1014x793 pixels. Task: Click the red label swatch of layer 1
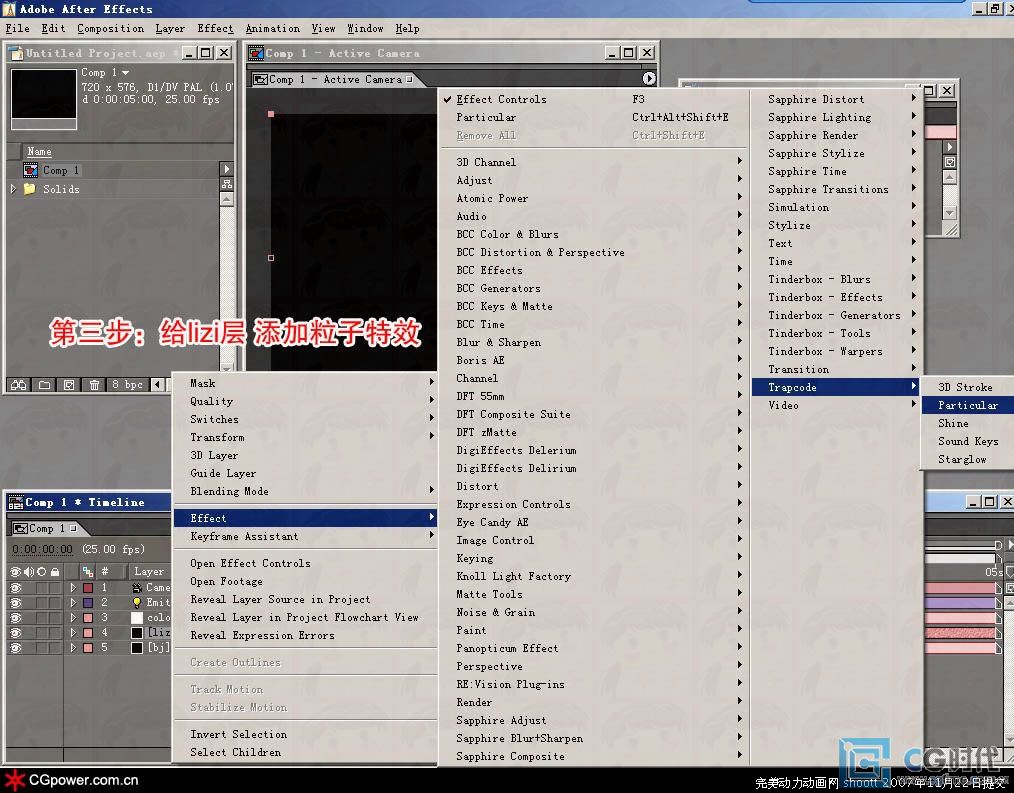pyautogui.click(x=88, y=587)
